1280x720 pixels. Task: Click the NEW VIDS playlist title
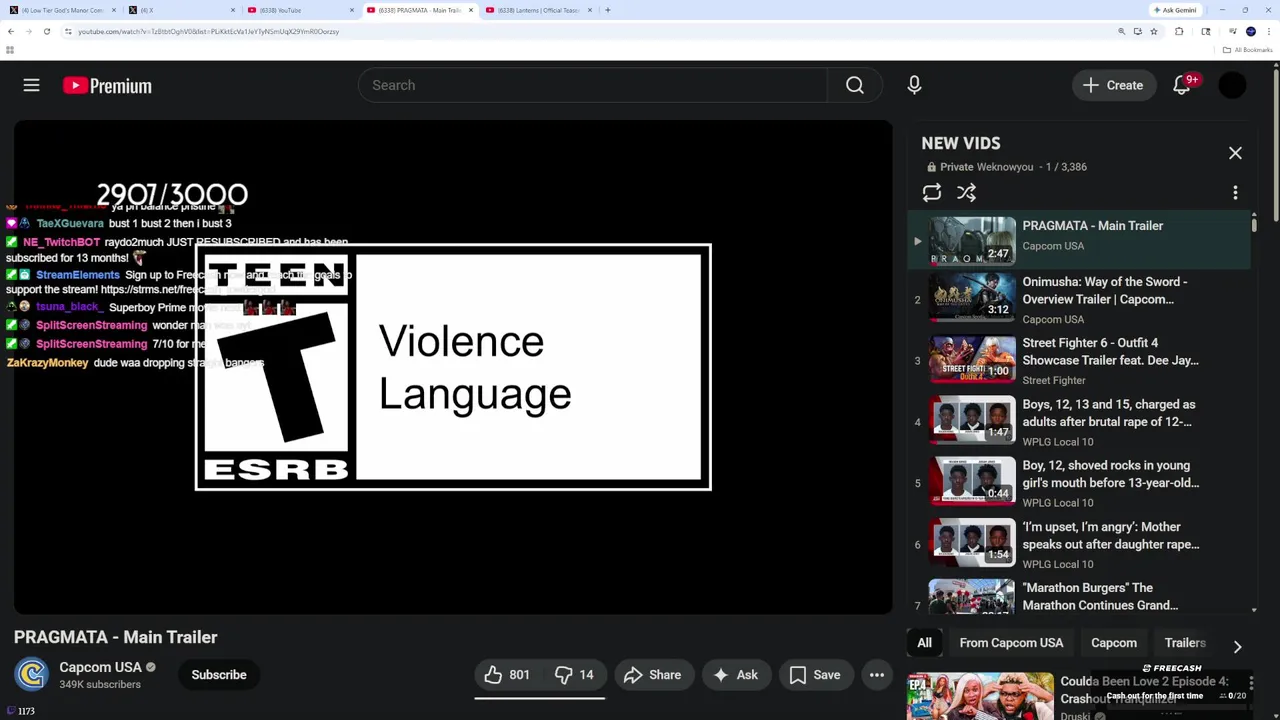click(x=960, y=144)
